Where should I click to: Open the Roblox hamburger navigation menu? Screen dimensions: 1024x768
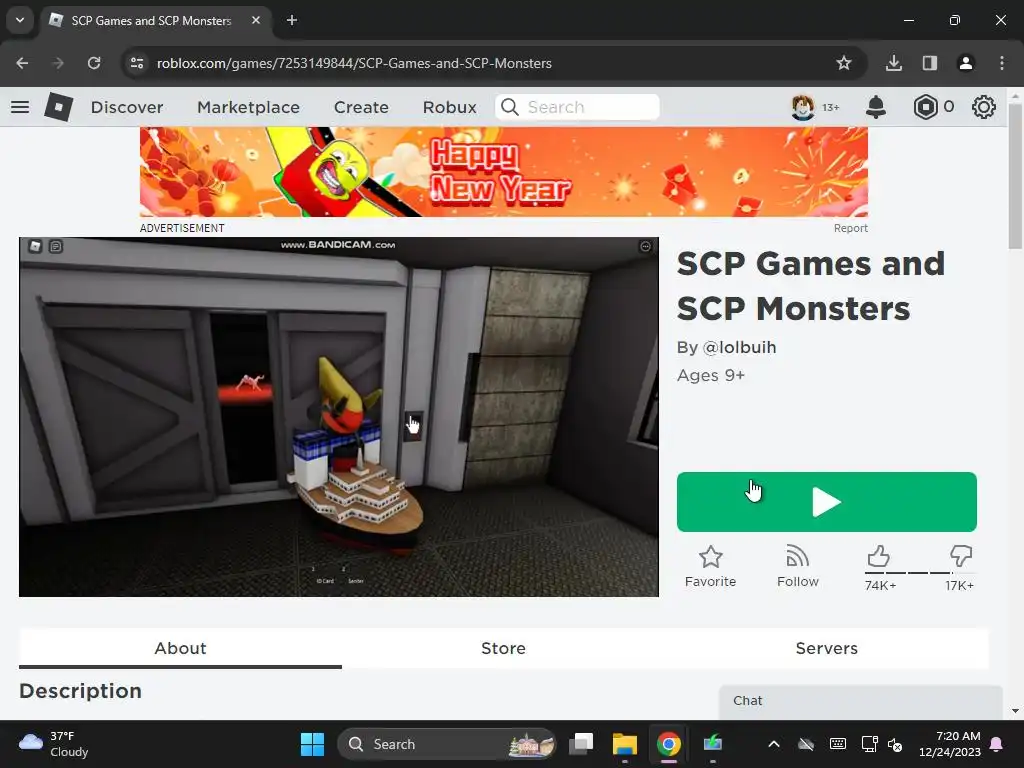20,107
